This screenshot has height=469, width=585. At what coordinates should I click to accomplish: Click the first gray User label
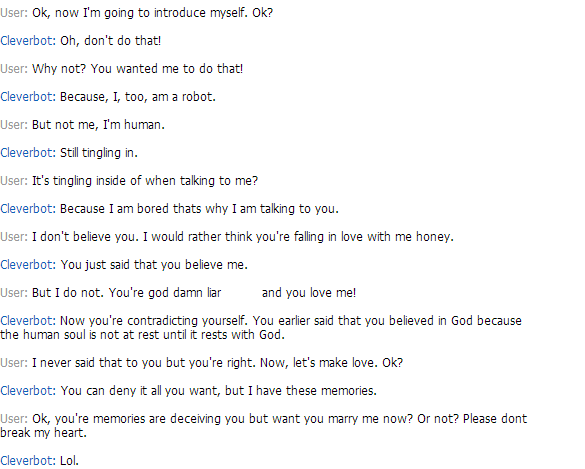[x=14, y=13]
